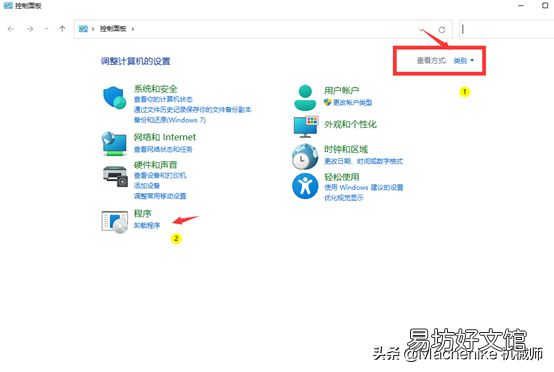Open the 轻松使用 heading link
This screenshot has width=554, height=372.
342,177
